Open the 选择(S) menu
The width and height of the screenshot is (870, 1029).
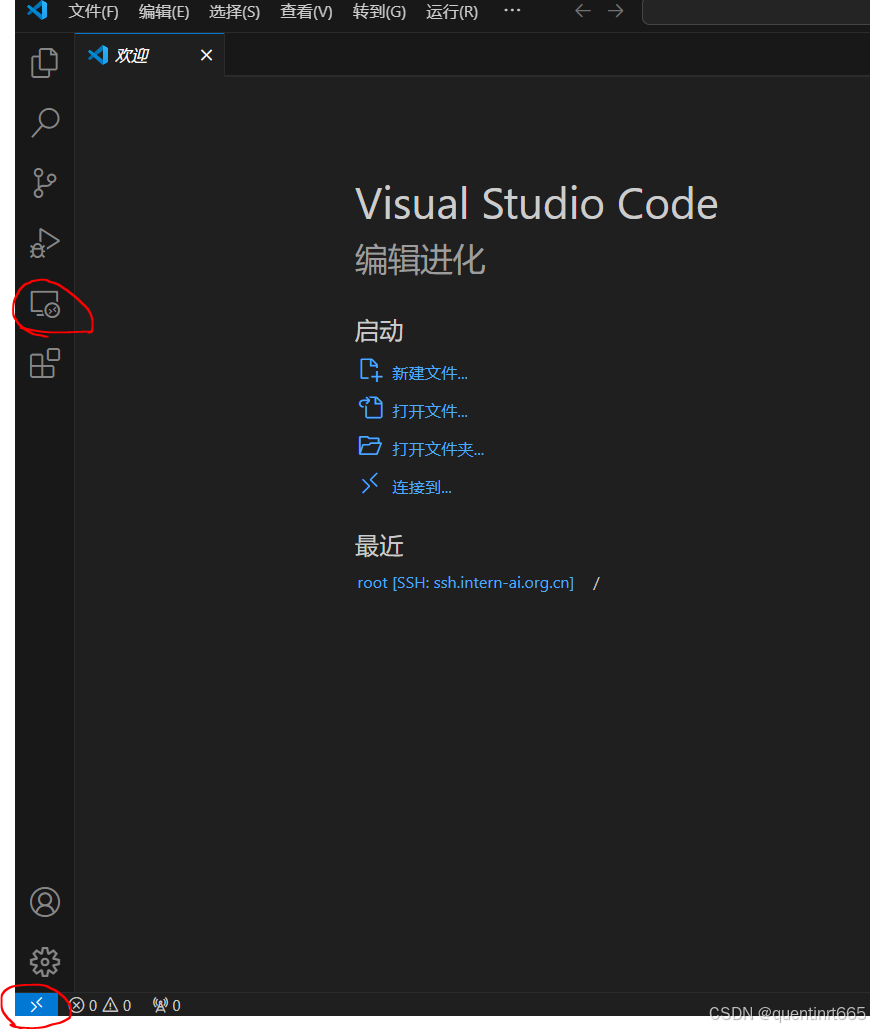(x=234, y=12)
